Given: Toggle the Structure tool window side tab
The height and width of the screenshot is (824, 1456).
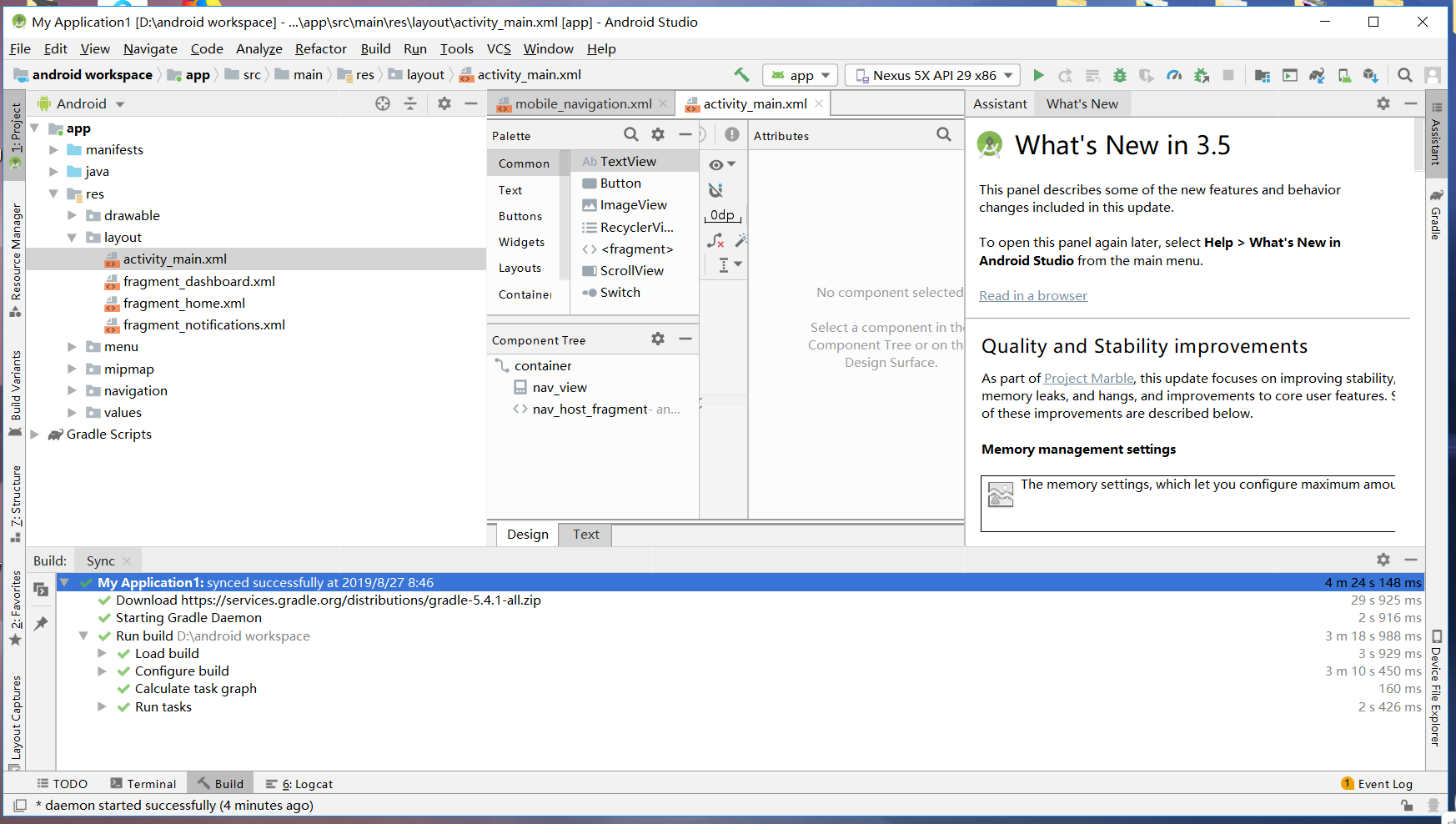Looking at the screenshot, I should 16,504.
